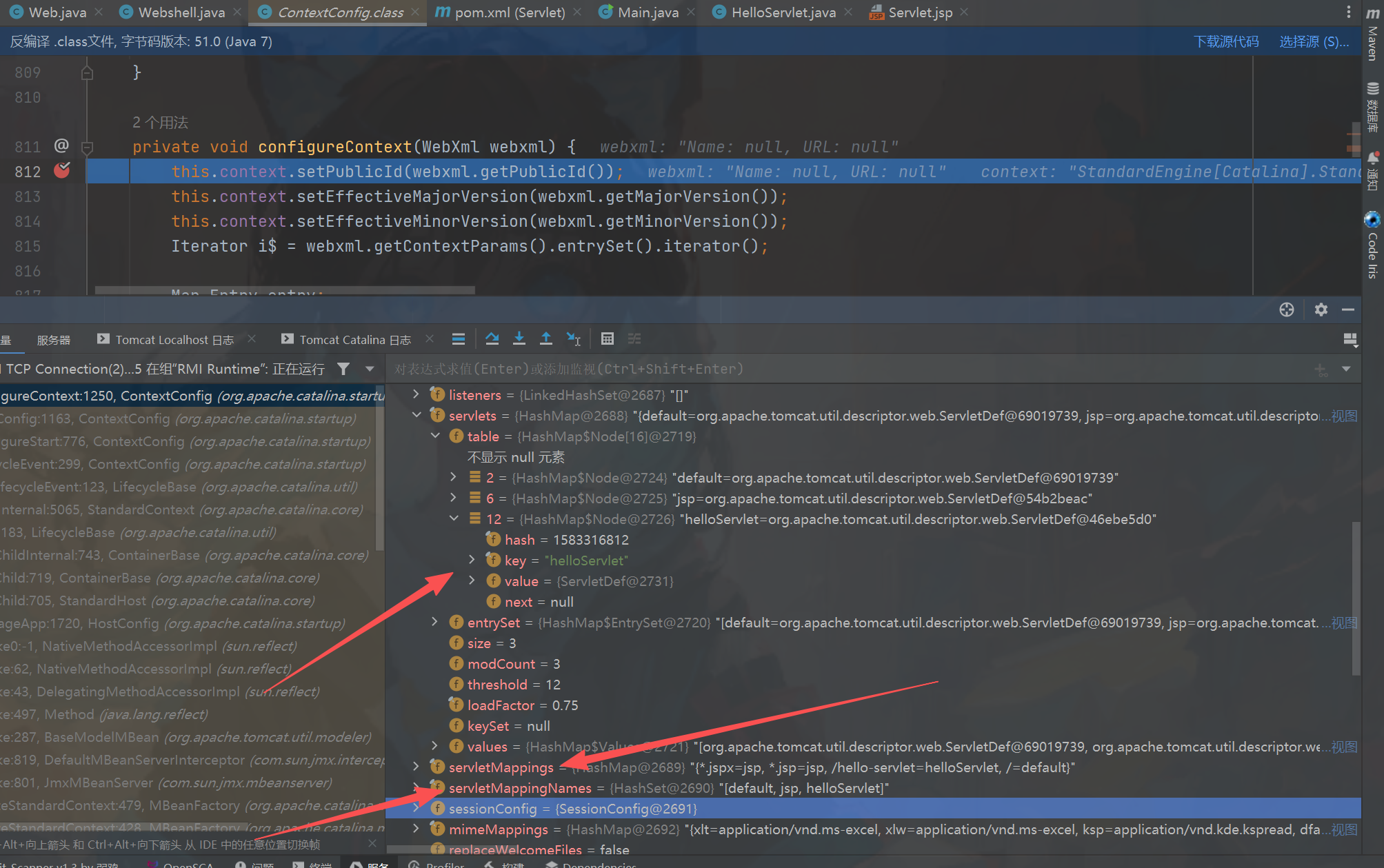The image size is (1384, 868).
Task: Click the Run to Cursor icon
Action: tap(573, 339)
